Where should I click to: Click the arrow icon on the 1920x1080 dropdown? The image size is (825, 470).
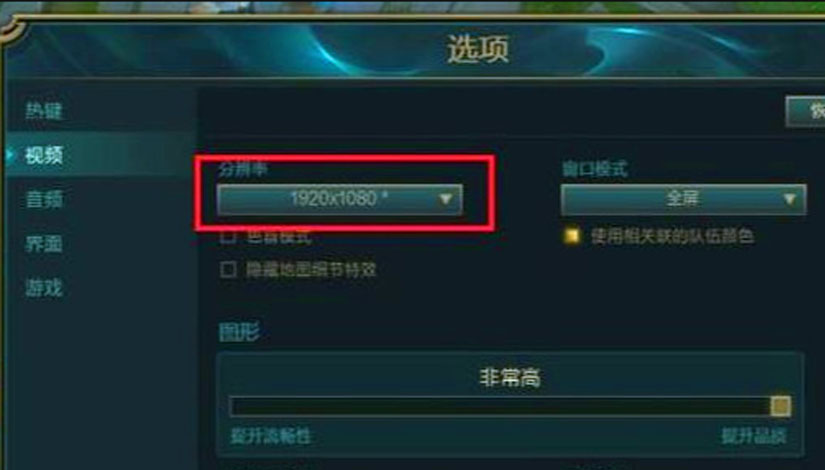point(445,199)
